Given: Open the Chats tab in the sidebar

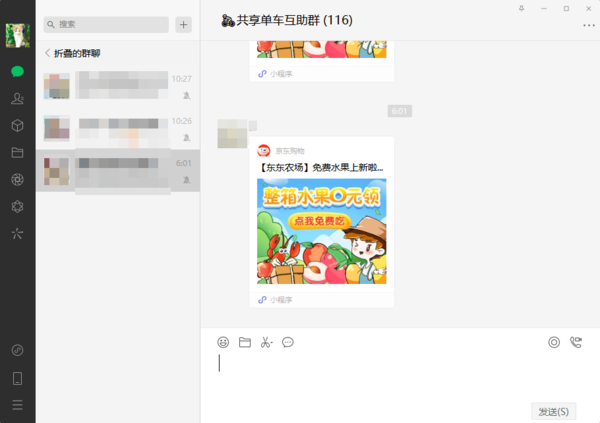Looking at the screenshot, I should 17,72.
